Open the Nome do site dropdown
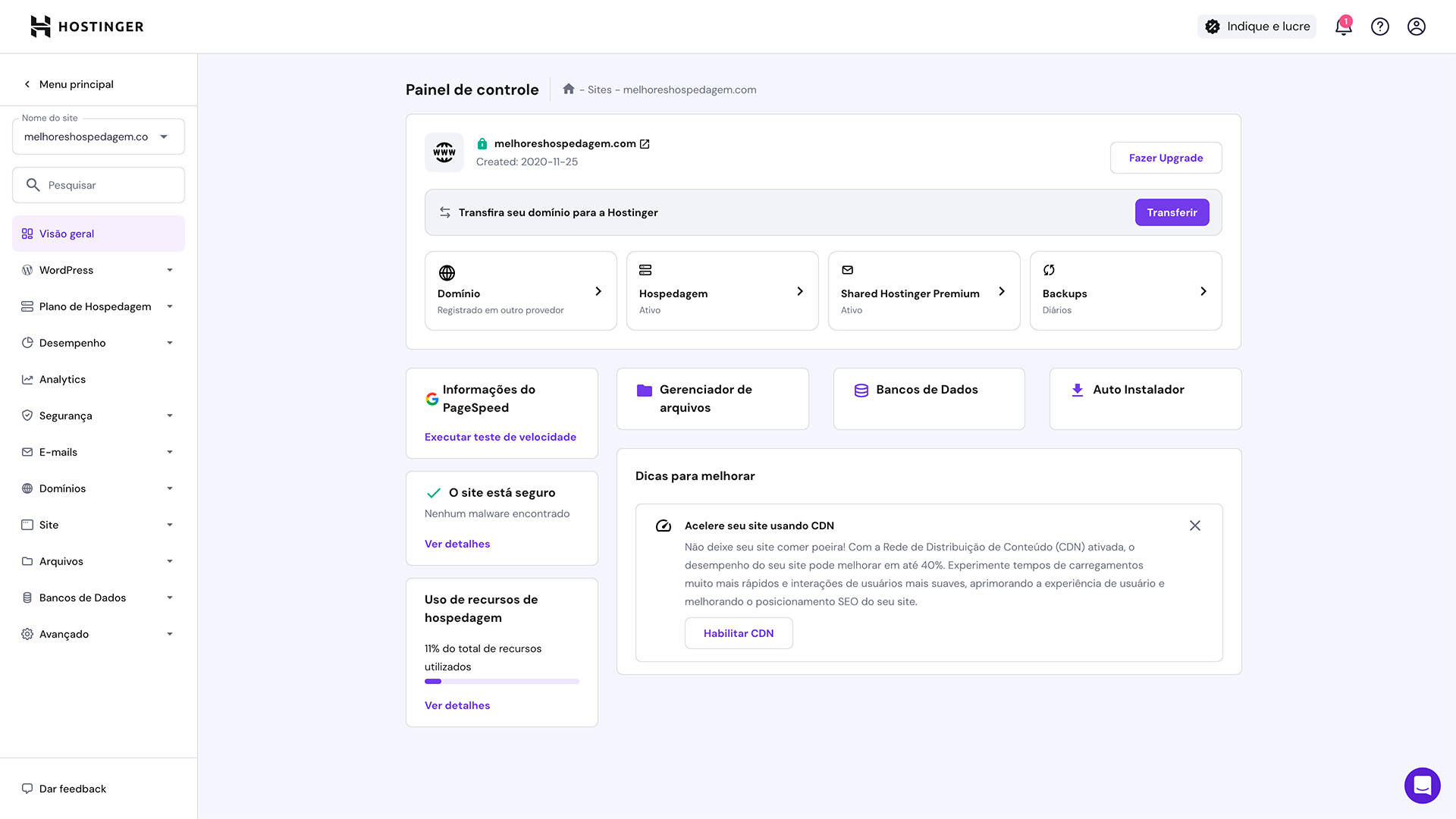1456x819 pixels. 99,136
